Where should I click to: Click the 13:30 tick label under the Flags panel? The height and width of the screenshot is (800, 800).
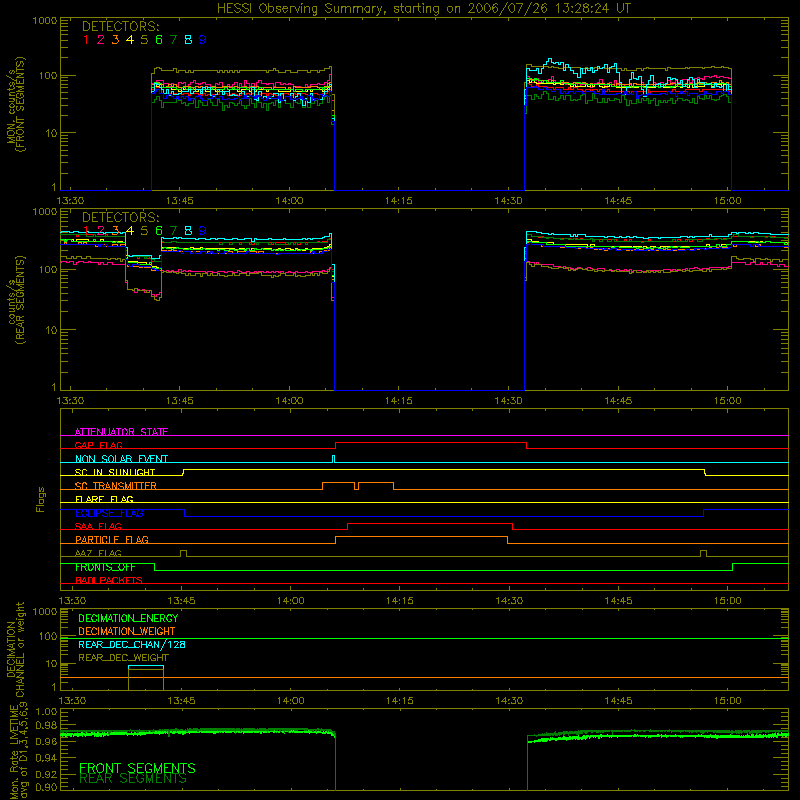pyautogui.click(x=72, y=601)
